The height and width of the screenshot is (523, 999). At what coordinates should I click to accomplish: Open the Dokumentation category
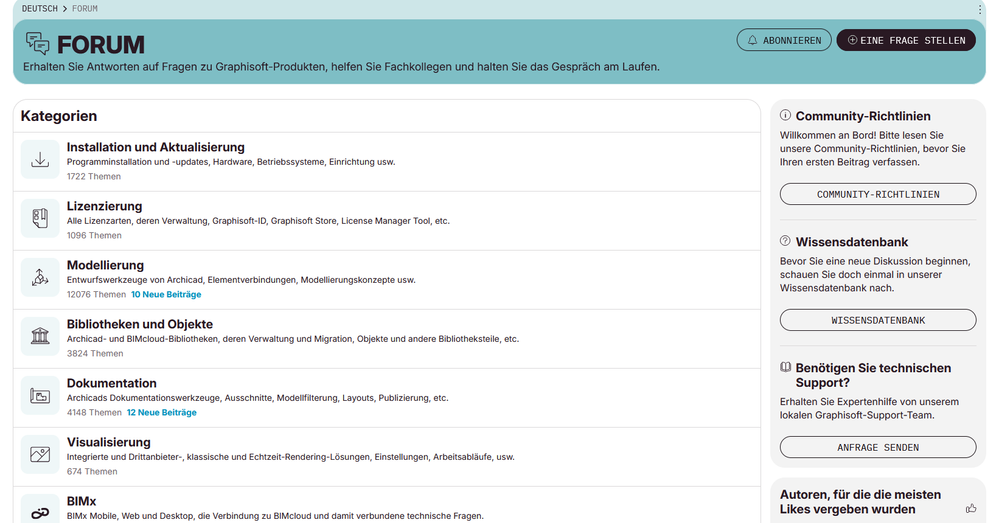111,383
